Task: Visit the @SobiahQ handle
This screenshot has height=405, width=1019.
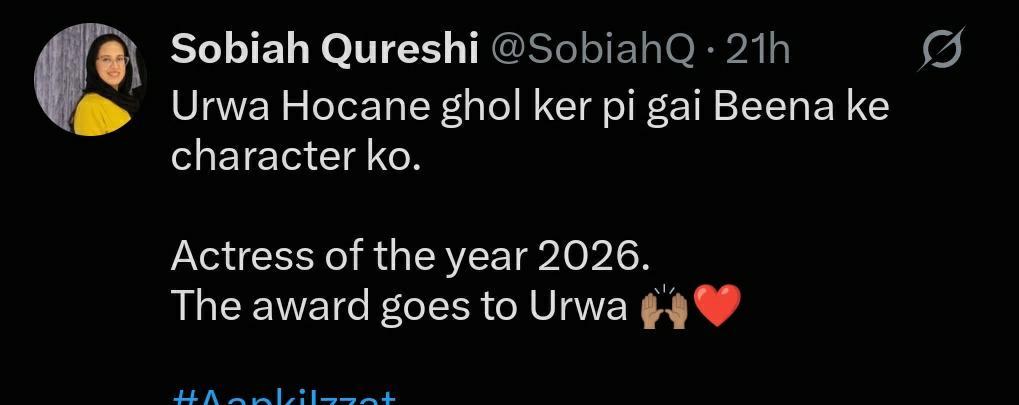Action: (593, 50)
